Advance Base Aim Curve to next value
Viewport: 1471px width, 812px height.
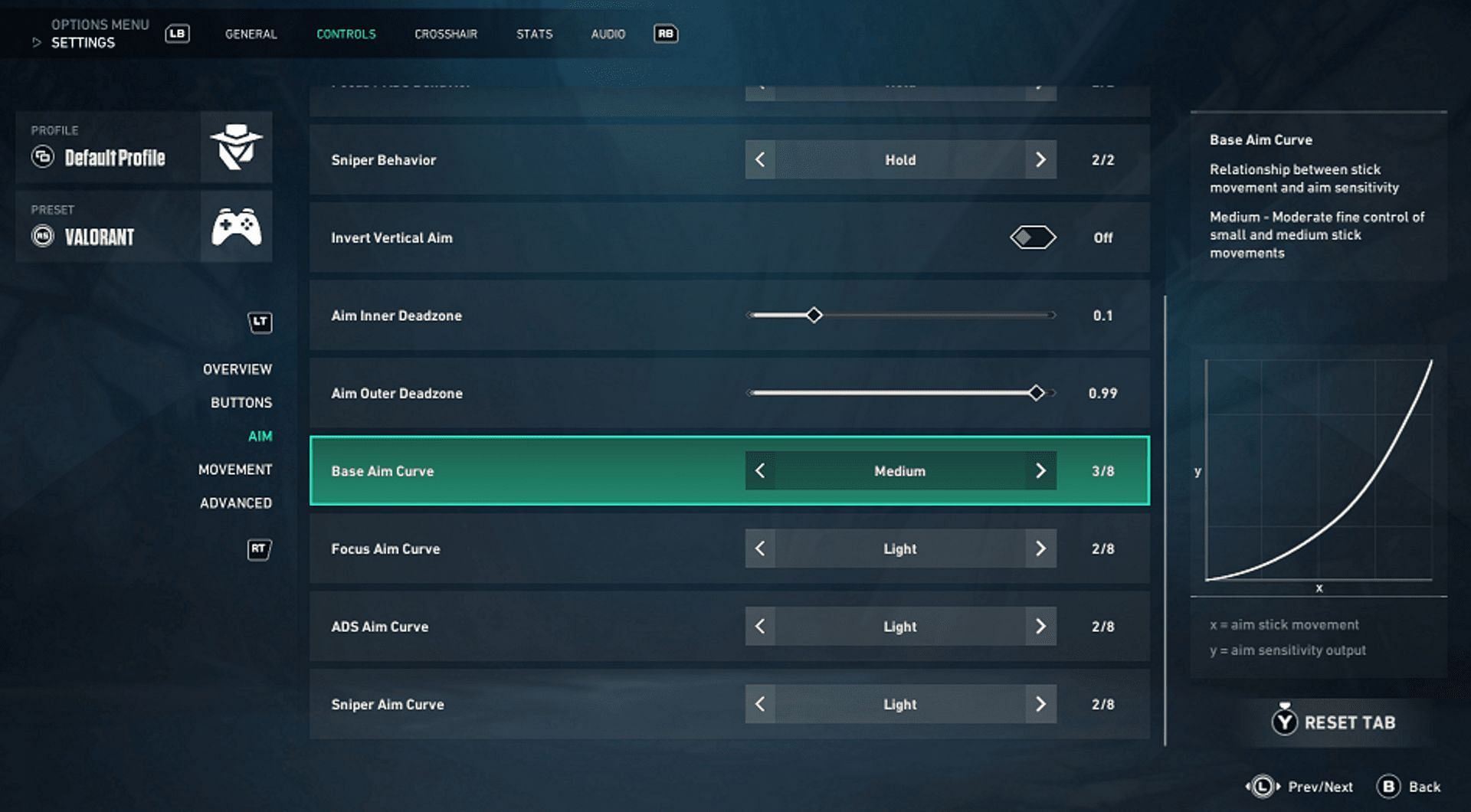pos(1040,470)
